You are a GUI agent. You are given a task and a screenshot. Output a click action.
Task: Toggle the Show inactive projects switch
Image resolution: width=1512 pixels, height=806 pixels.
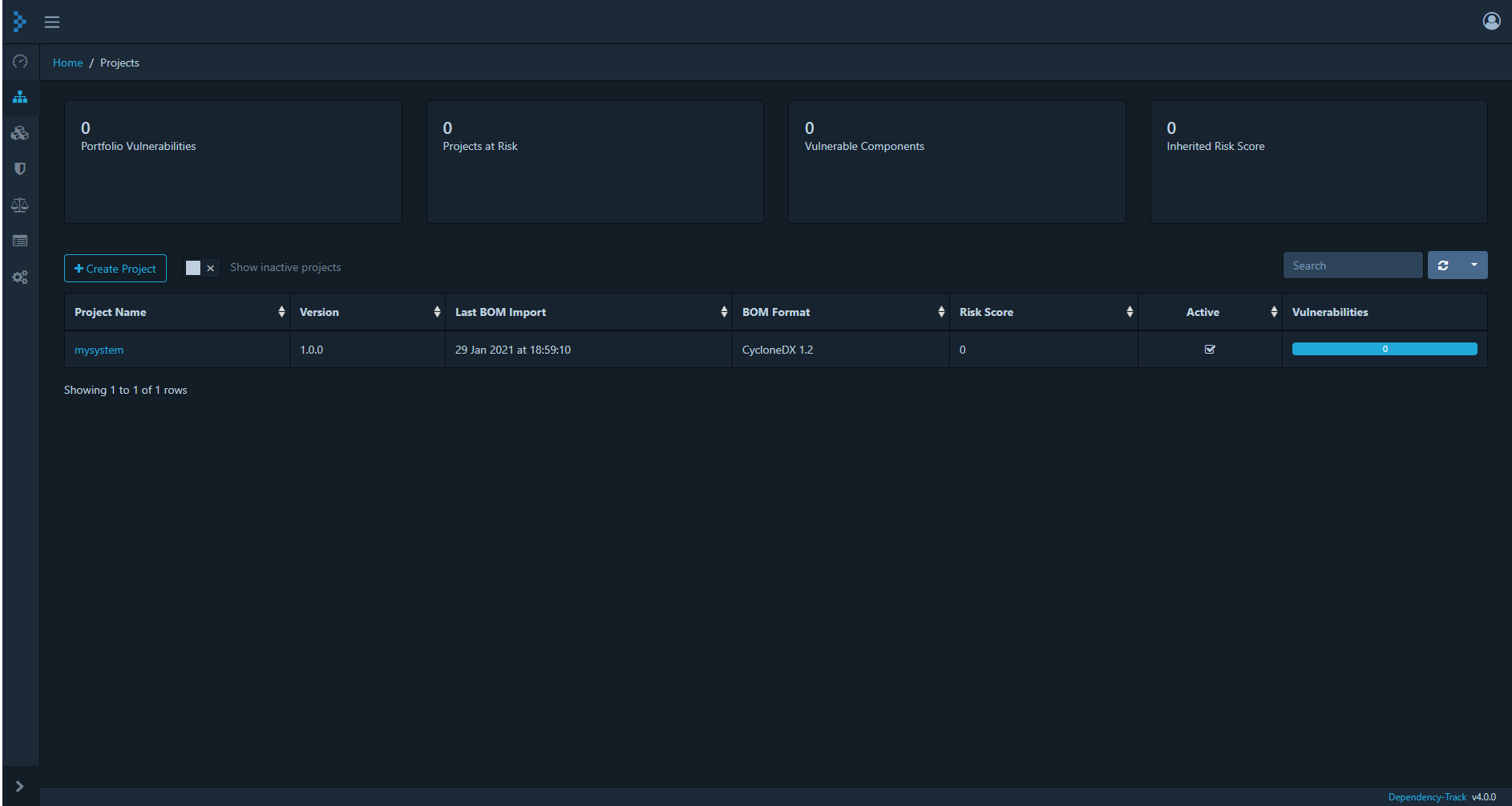pos(201,268)
